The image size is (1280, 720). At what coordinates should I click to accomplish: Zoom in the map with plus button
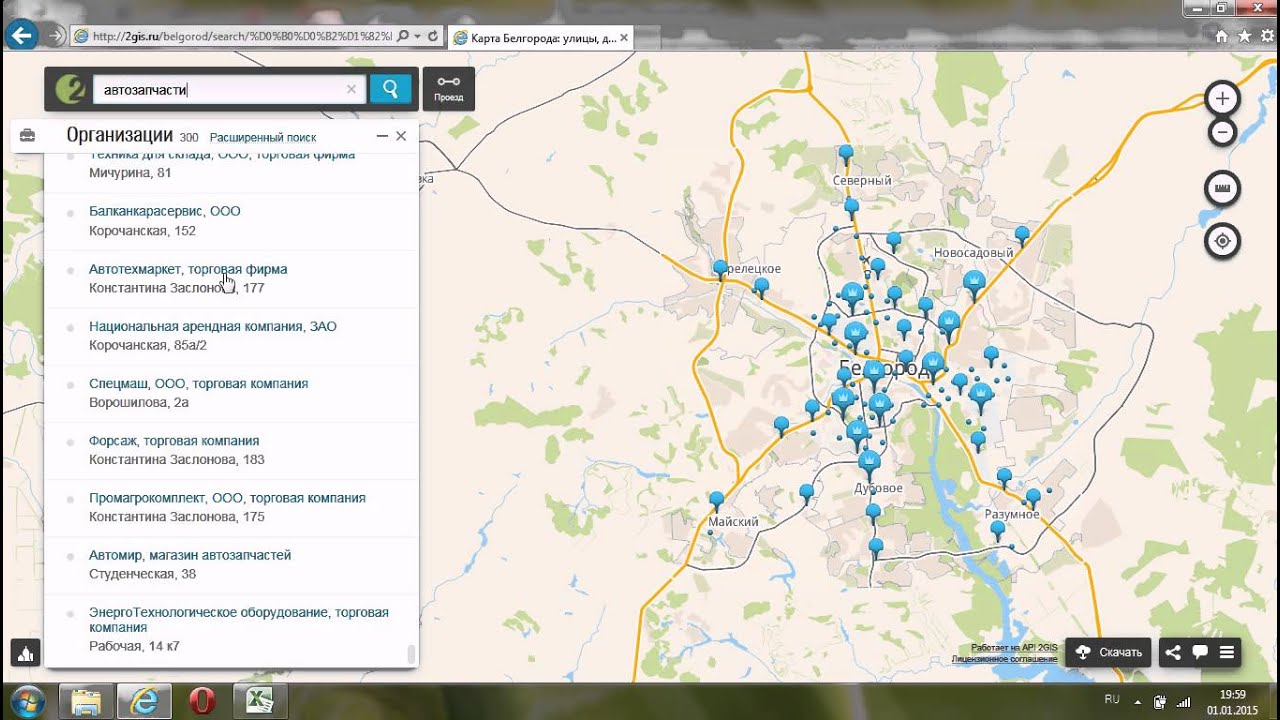(x=1222, y=98)
